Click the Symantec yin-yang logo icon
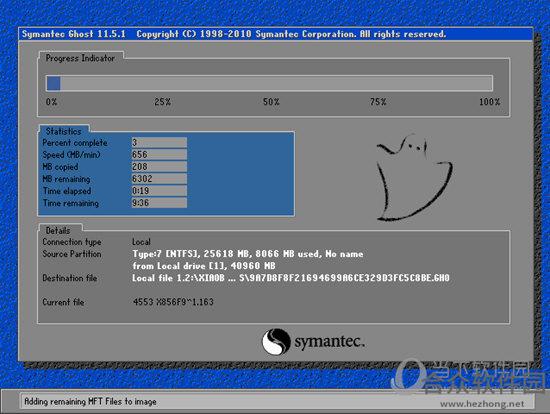Image resolution: width=550 pixels, height=414 pixels. pyautogui.click(x=276, y=341)
